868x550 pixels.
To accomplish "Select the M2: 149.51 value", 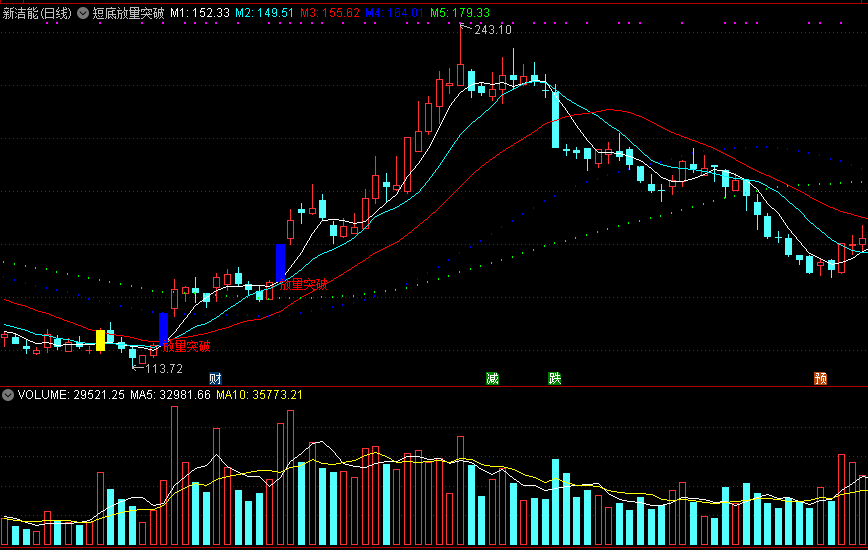I will point(264,13).
